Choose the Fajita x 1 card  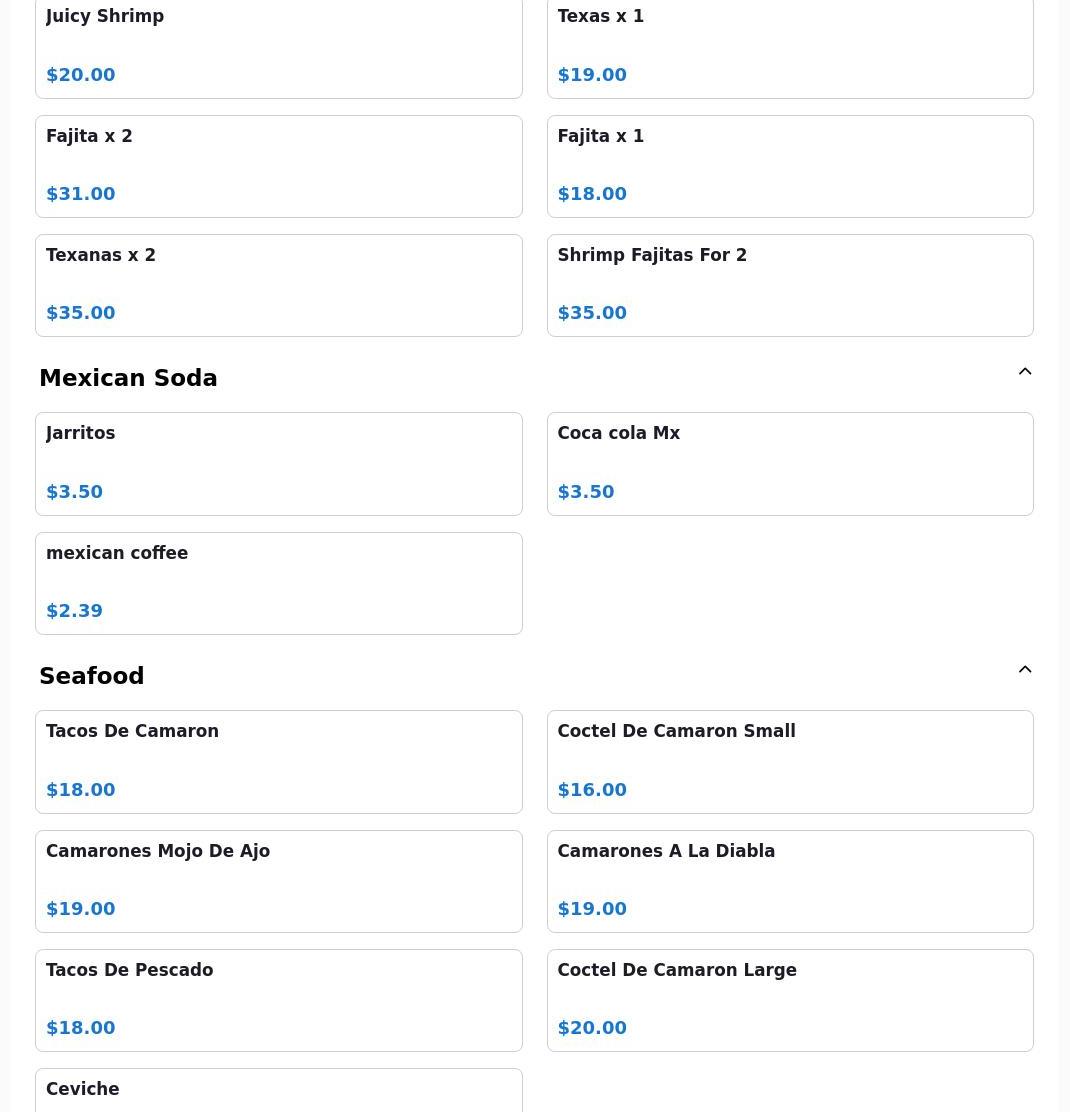[x=789, y=166]
